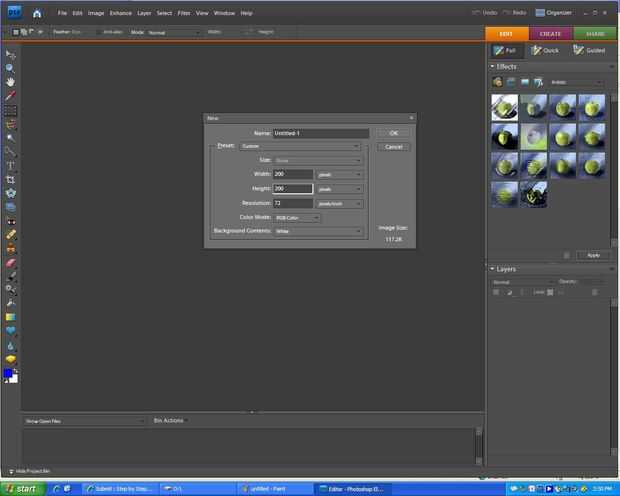Select the Clone Stamp tool
This screenshot has width=620, height=496.
click(11, 249)
